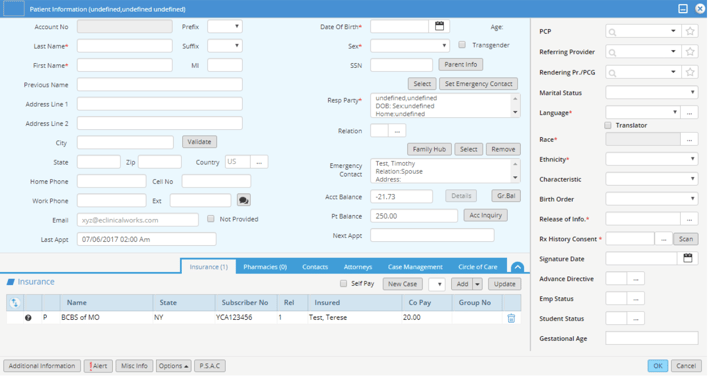This screenshot has height=377, width=710.
Task: Click the Update insurance button
Action: (504, 284)
